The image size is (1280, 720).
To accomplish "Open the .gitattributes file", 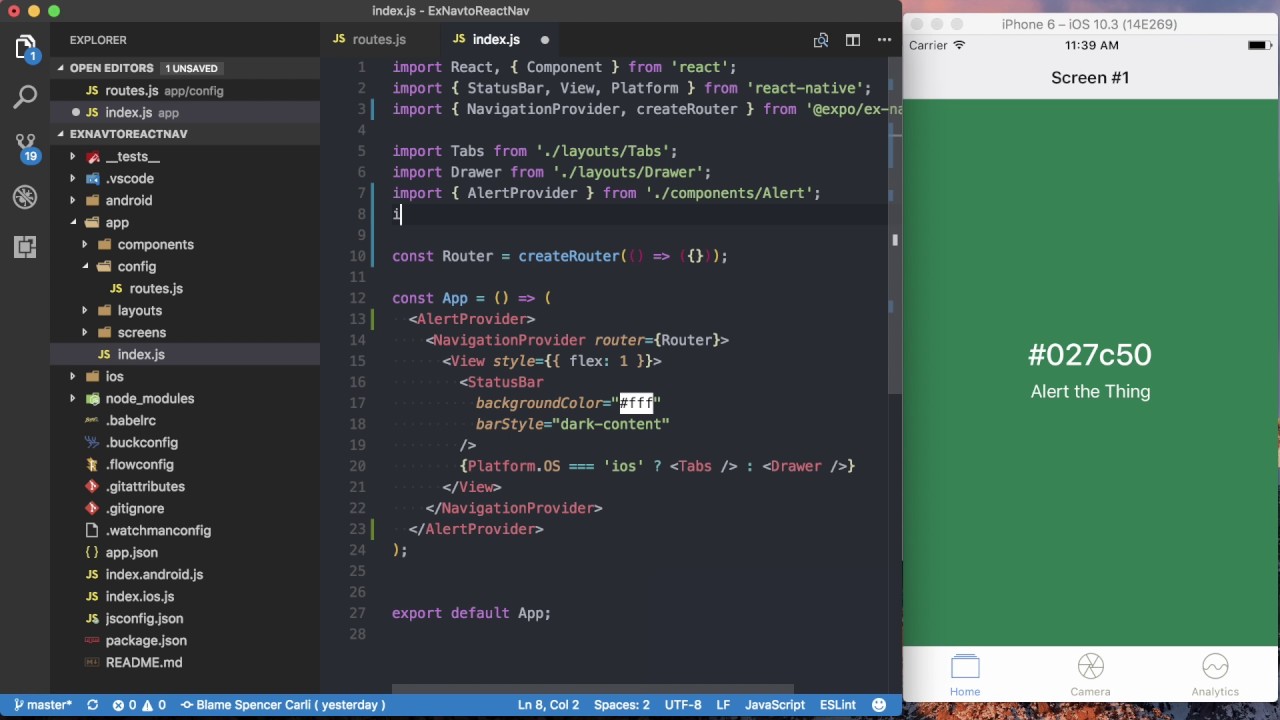I will pos(145,487).
